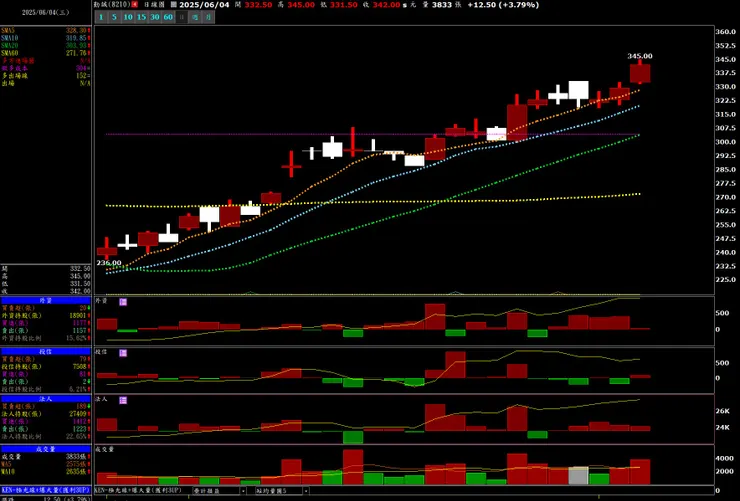Click the grey volume bar in volume panel

(x=579, y=476)
